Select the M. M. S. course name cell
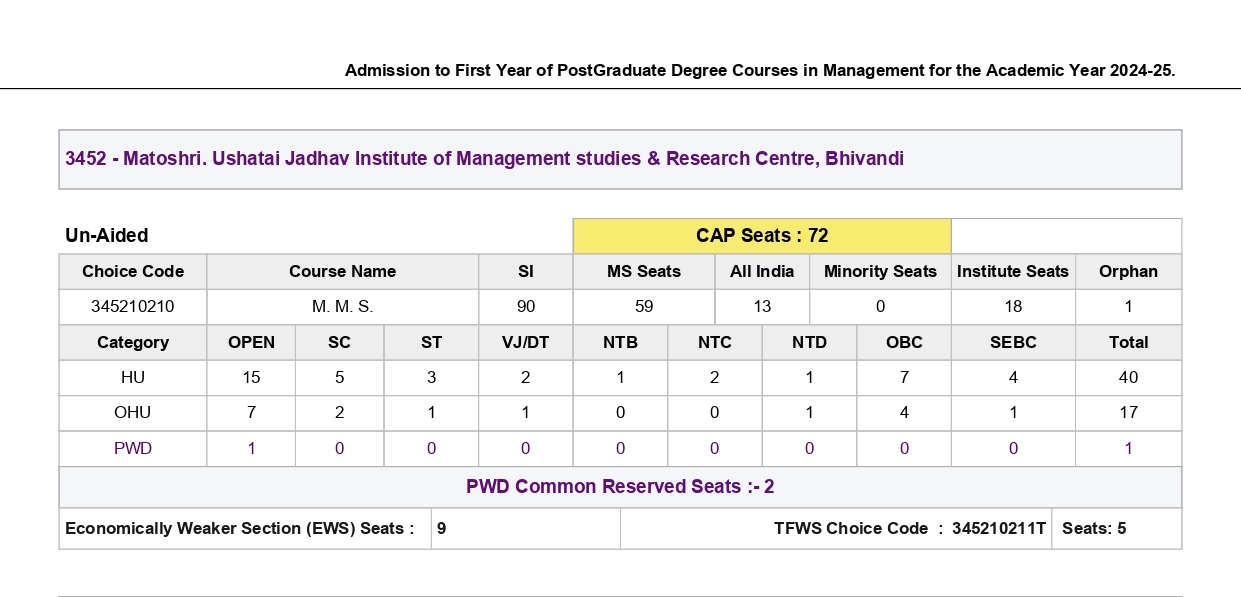Screen dimensions: 1241x597 (342, 307)
